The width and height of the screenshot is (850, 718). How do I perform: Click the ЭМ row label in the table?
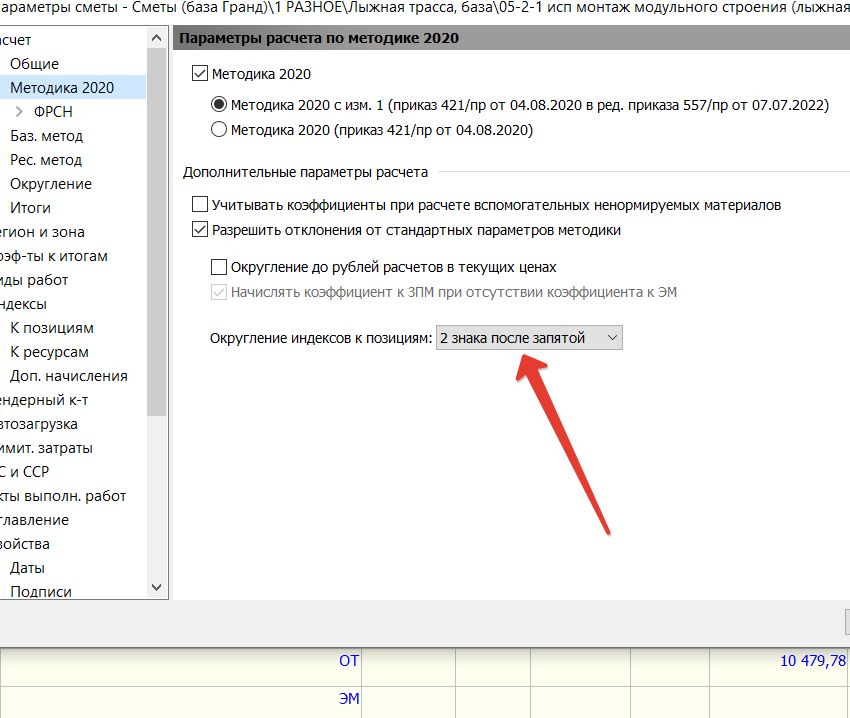click(349, 698)
